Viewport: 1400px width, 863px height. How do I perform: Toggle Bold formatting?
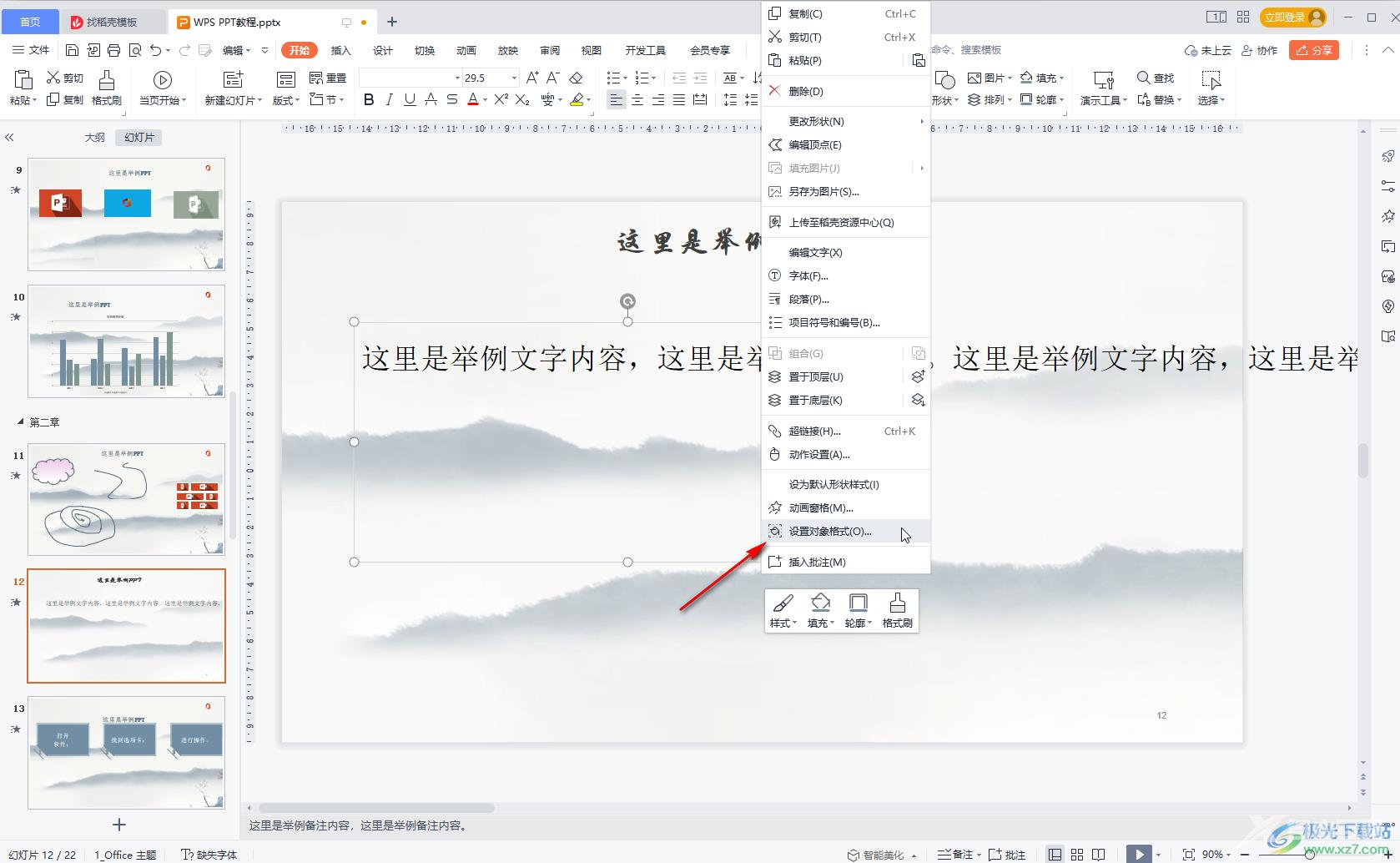pyautogui.click(x=369, y=99)
